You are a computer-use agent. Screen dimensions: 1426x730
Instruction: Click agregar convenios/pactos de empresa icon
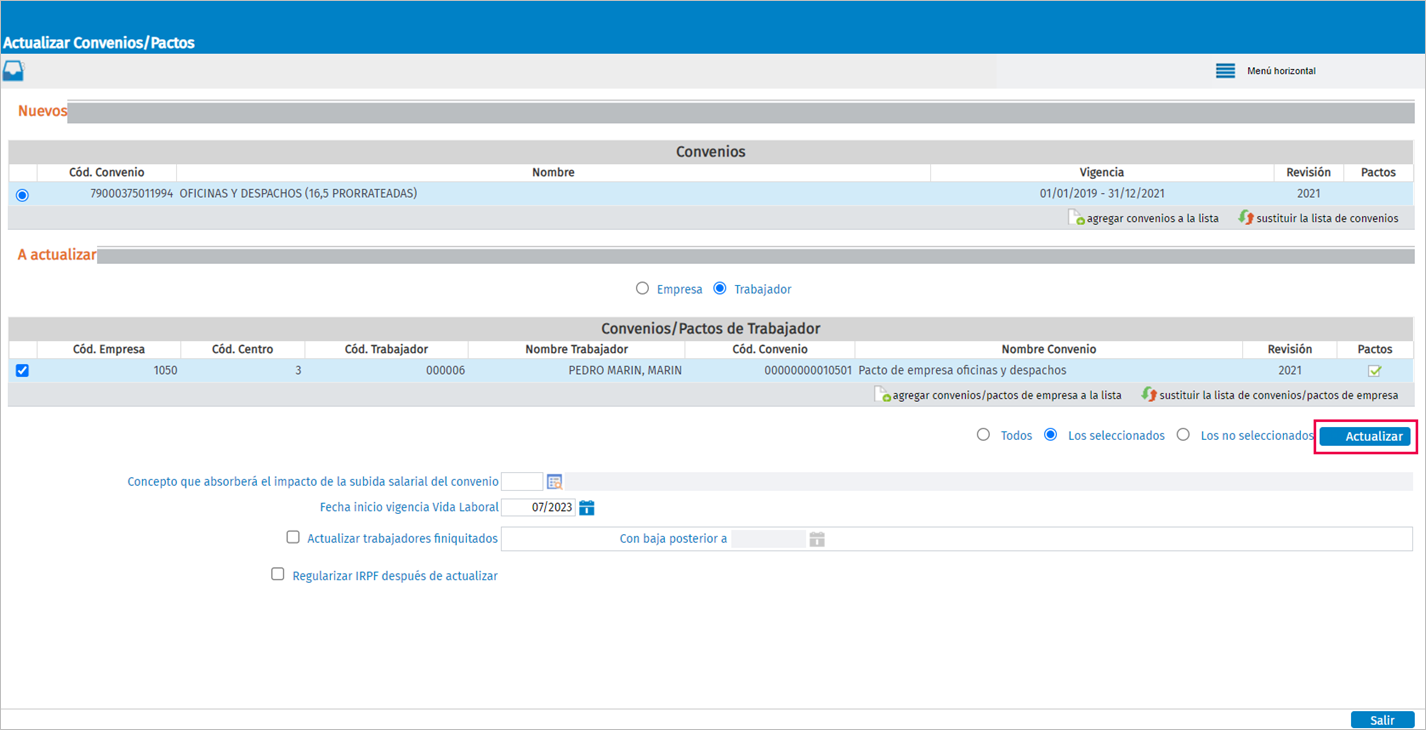click(883, 395)
